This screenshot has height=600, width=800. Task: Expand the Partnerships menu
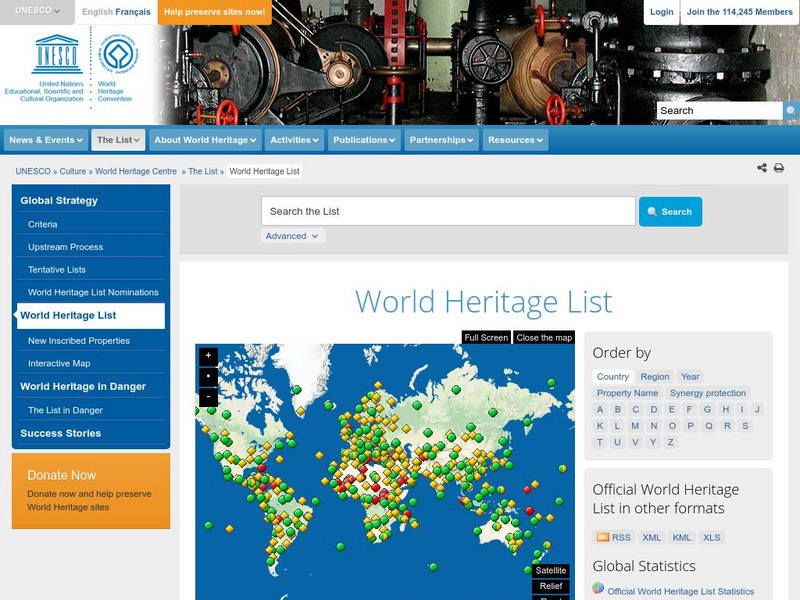pyautogui.click(x=442, y=140)
